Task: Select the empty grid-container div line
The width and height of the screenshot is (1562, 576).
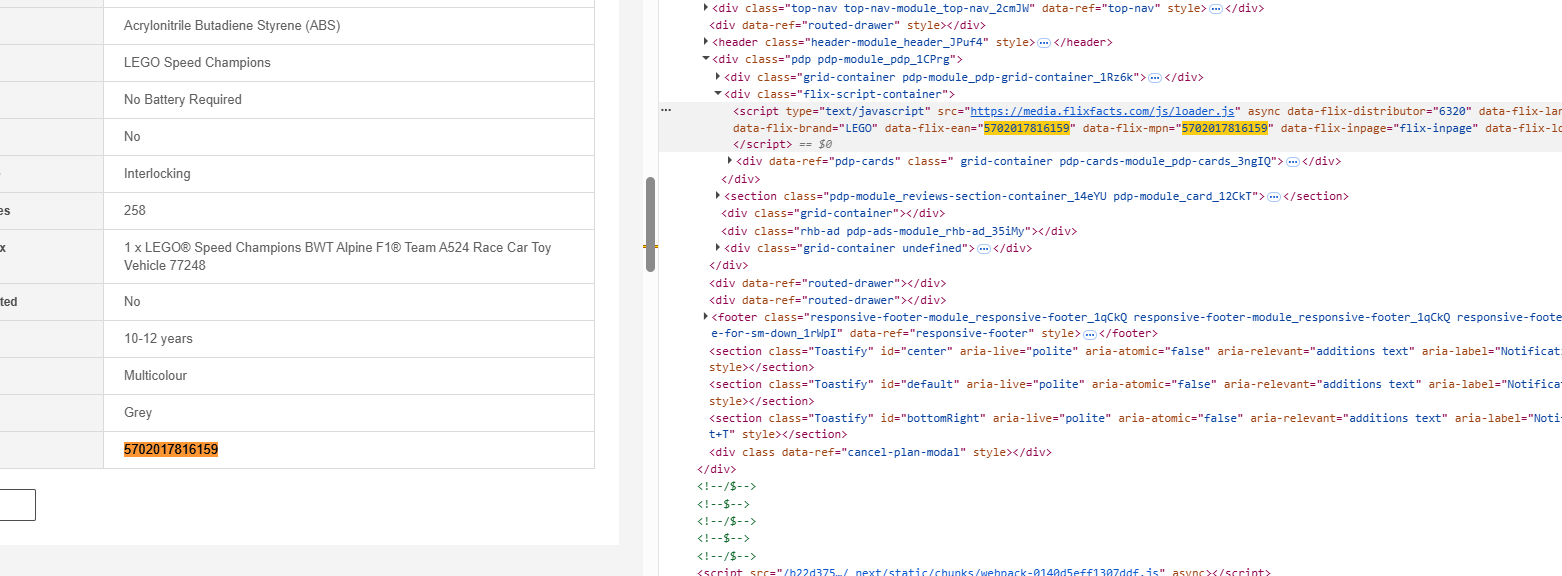Action: [x=833, y=214]
